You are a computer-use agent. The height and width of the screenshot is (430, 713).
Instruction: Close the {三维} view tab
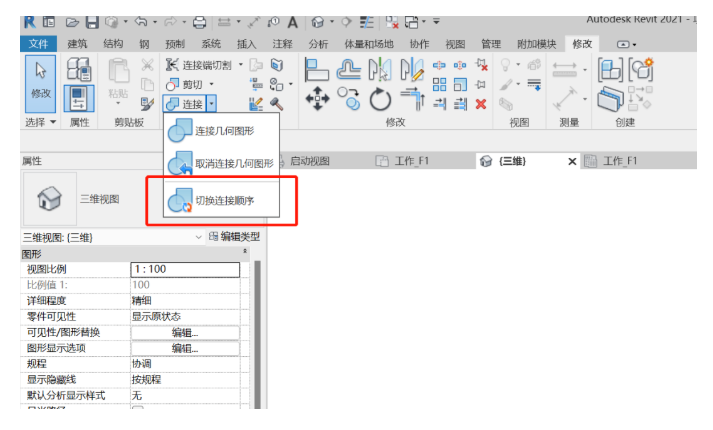[572, 161]
